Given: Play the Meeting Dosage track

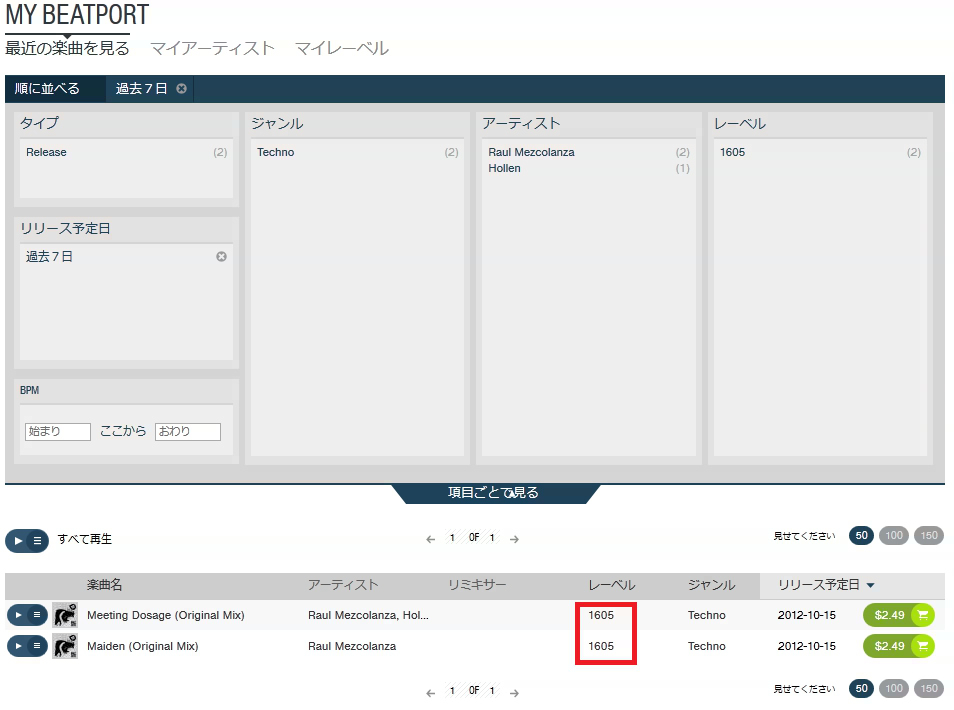Looking at the screenshot, I should 18,615.
